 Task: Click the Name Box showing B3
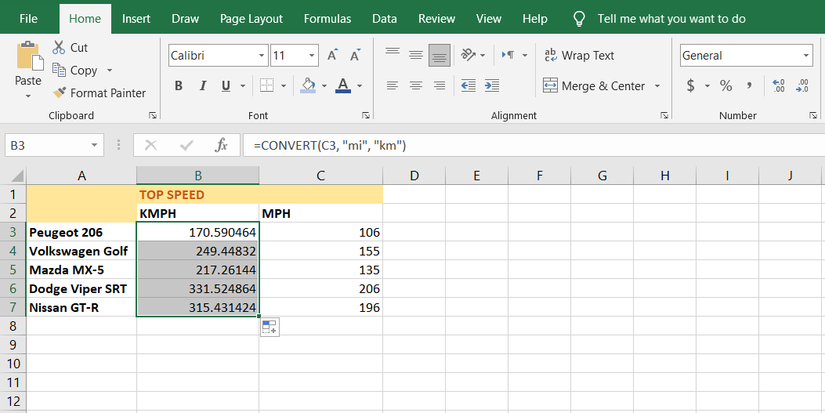50,145
